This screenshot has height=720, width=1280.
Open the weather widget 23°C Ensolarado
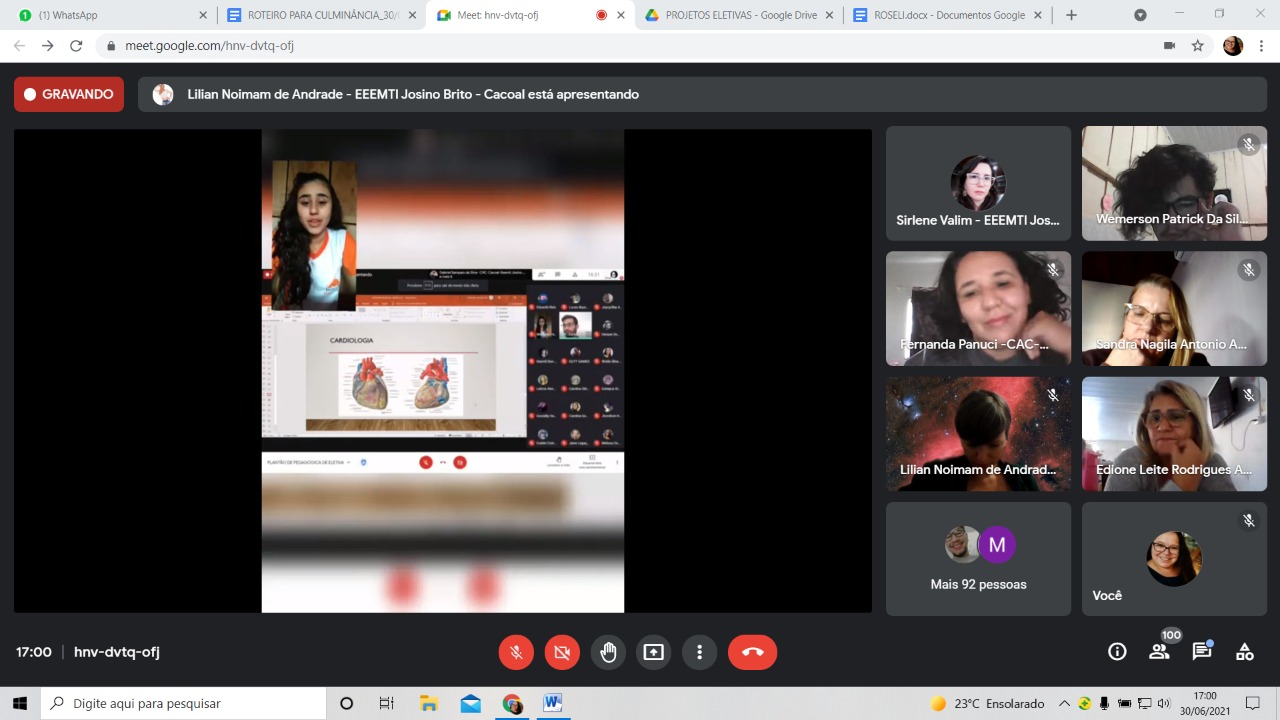[x=987, y=703]
